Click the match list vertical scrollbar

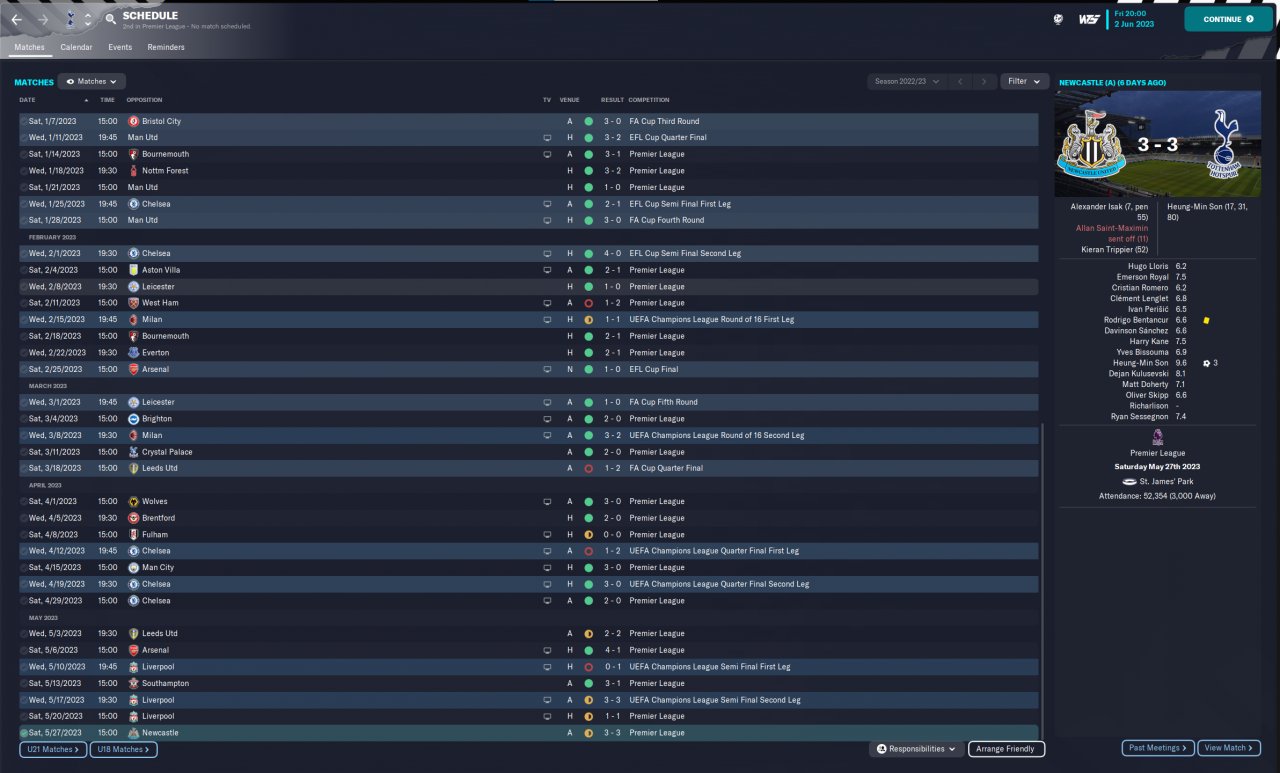1041,580
